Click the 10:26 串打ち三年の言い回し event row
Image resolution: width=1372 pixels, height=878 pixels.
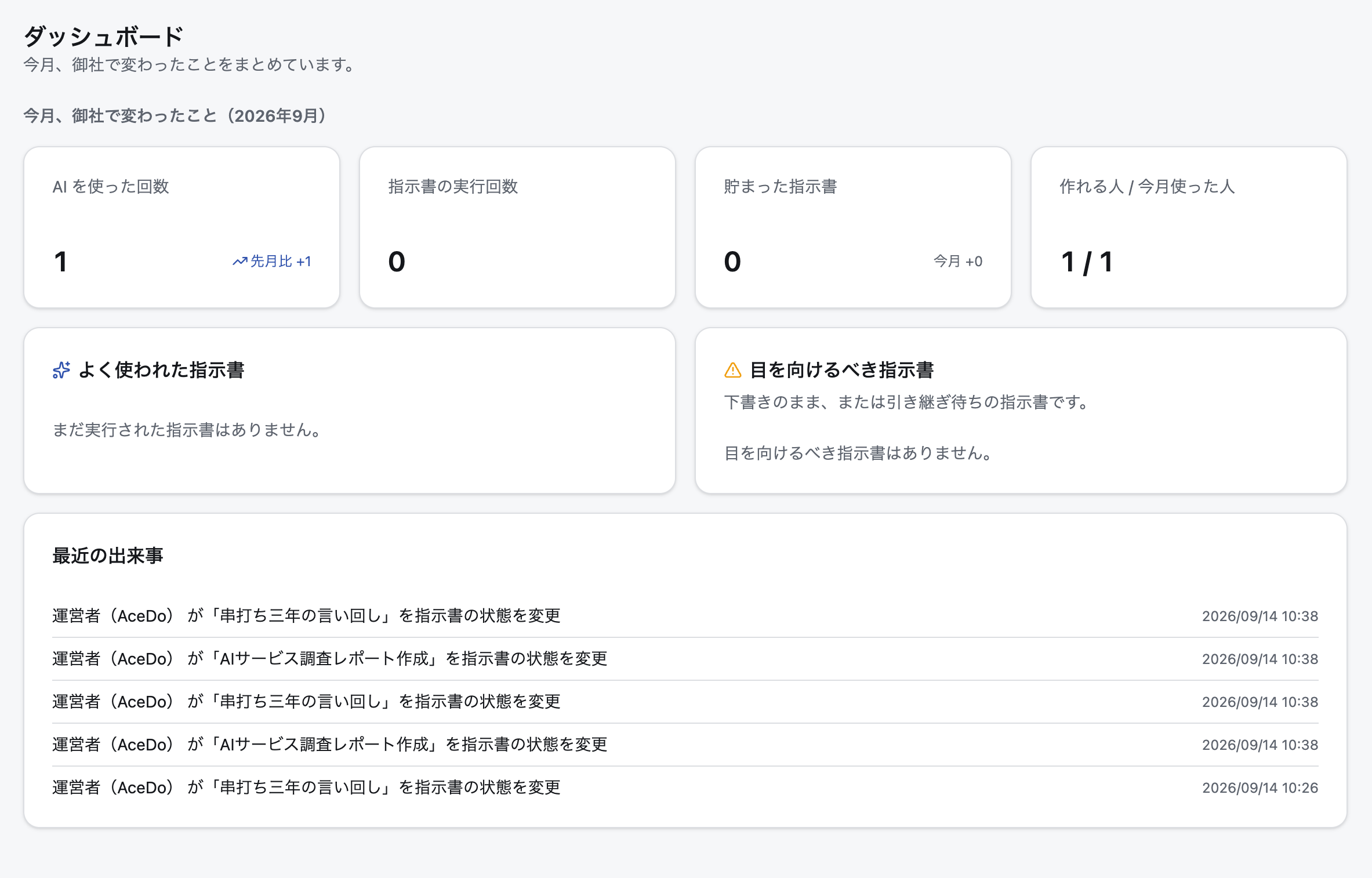(685, 788)
